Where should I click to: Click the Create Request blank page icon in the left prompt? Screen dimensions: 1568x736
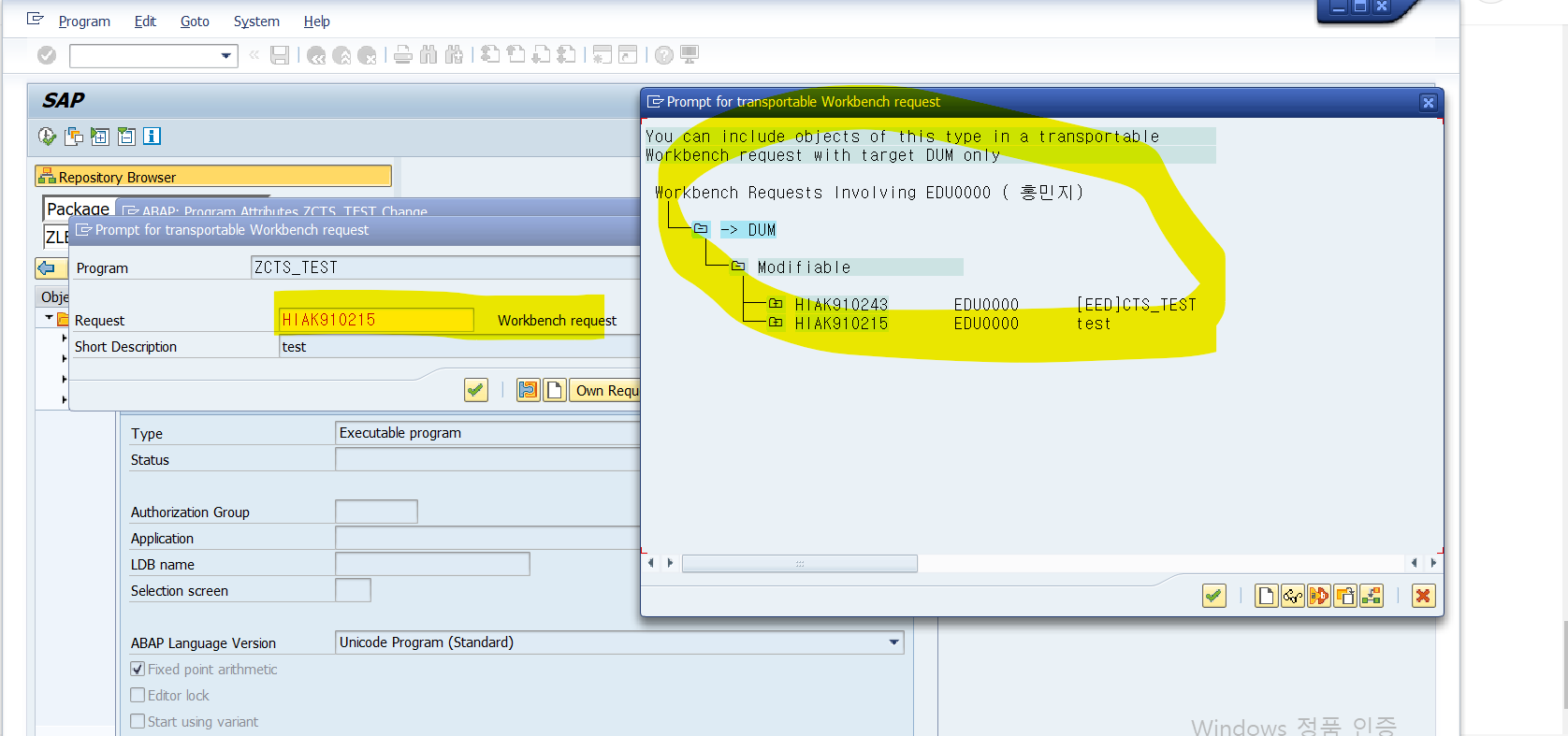pyautogui.click(x=555, y=390)
